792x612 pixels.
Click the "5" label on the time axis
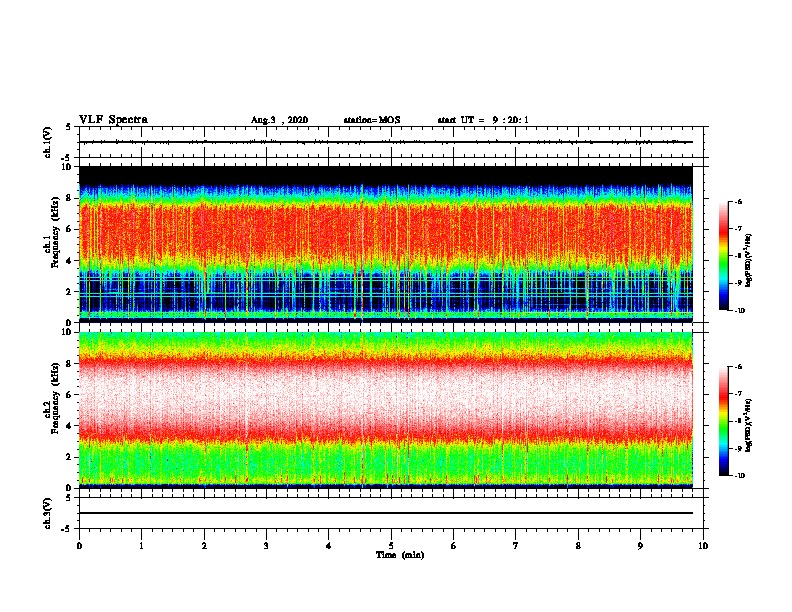[x=391, y=545]
